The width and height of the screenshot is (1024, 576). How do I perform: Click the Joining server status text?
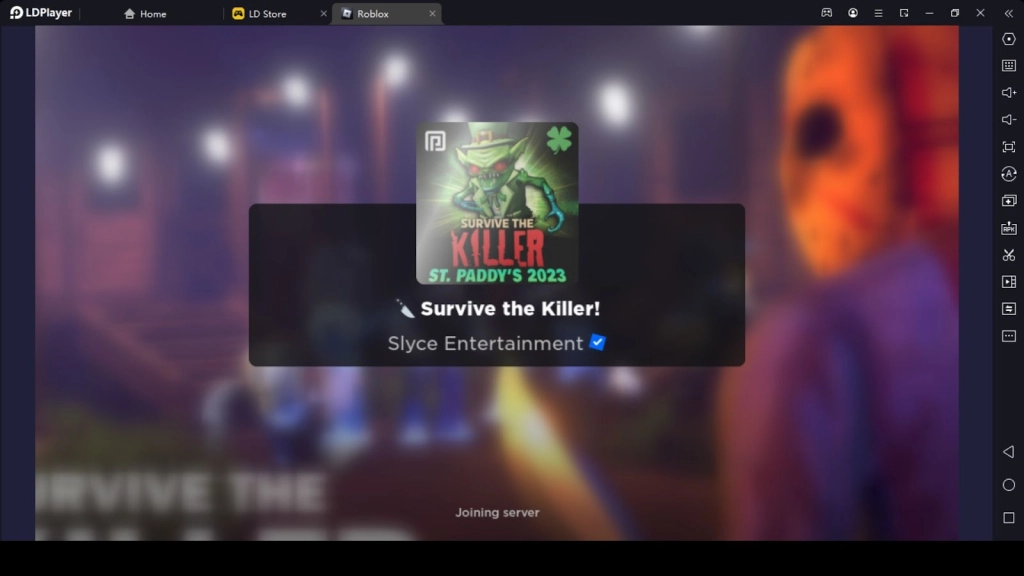[498, 513]
